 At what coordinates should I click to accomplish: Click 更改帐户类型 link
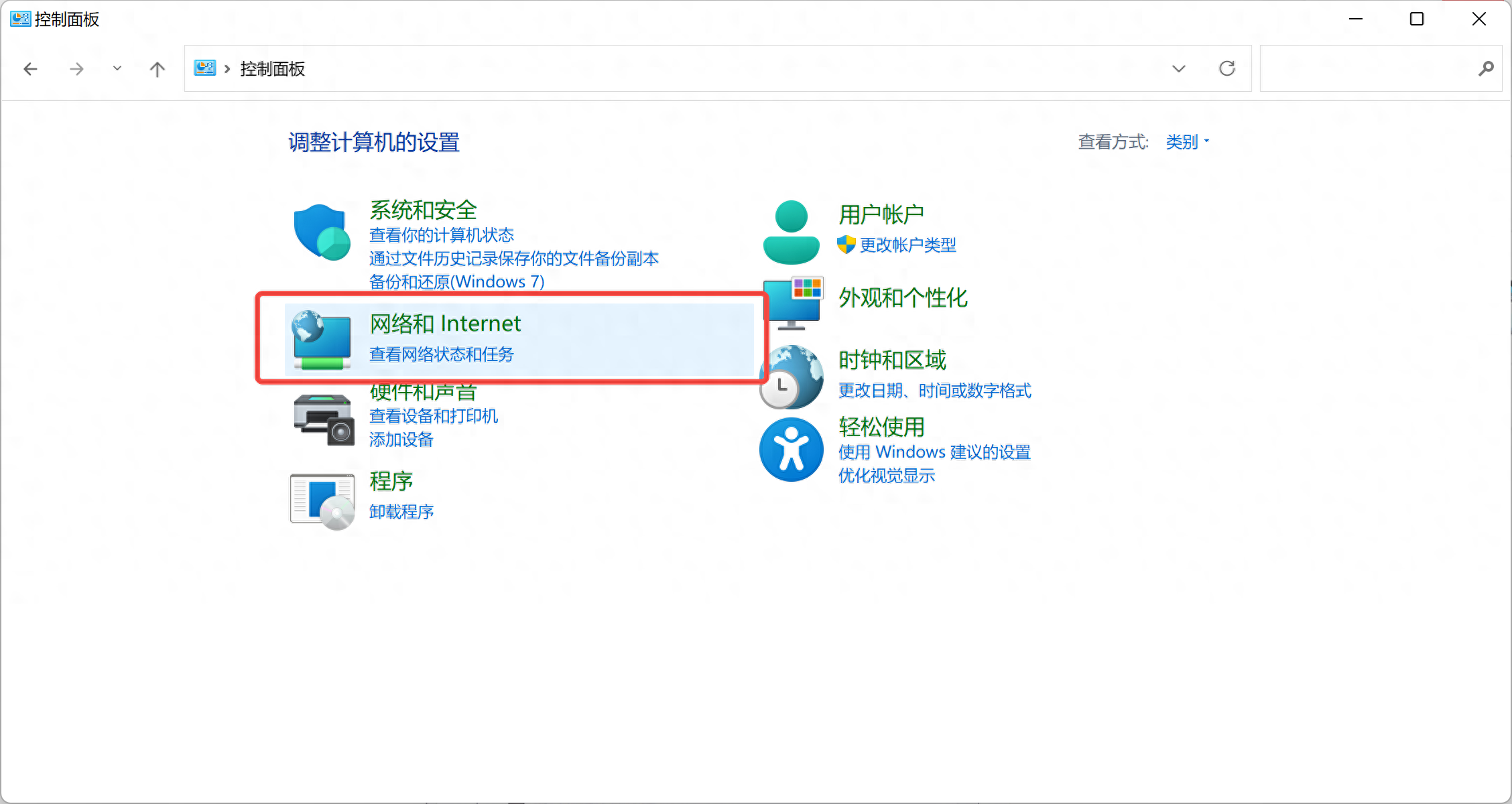click(x=907, y=245)
